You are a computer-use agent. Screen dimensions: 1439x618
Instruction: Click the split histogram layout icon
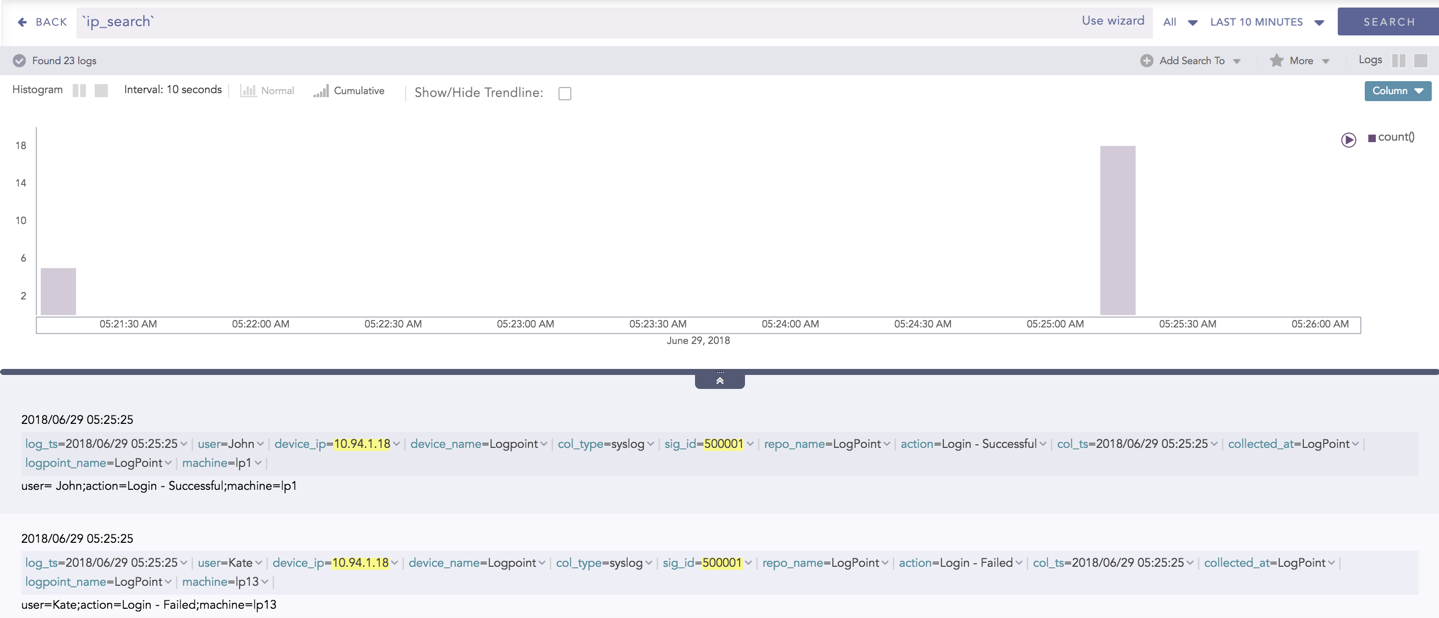(80, 90)
